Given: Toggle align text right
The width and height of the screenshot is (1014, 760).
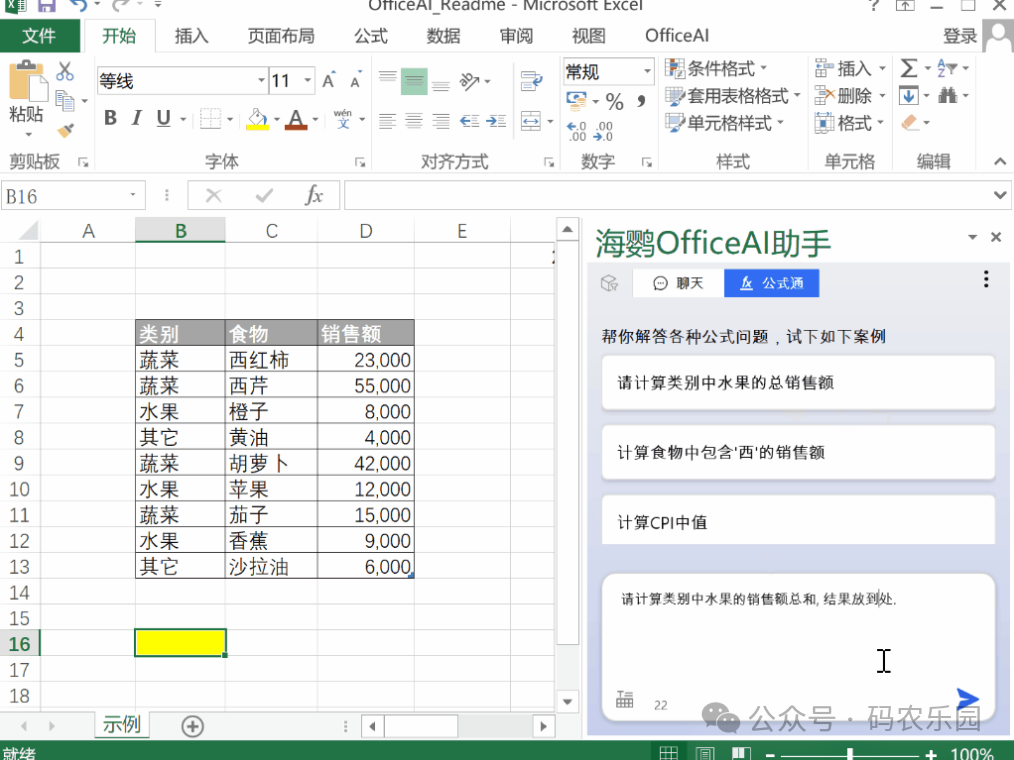Looking at the screenshot, I should point(441,120).
